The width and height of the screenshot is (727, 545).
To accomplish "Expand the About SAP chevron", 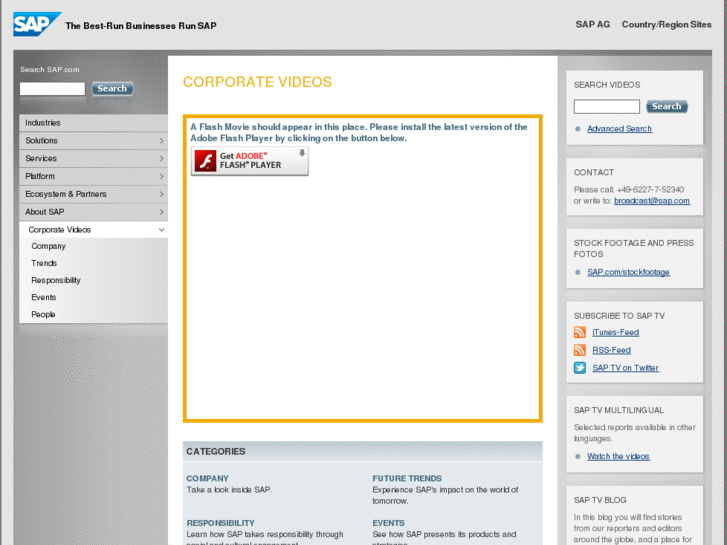I will [161, 212].
